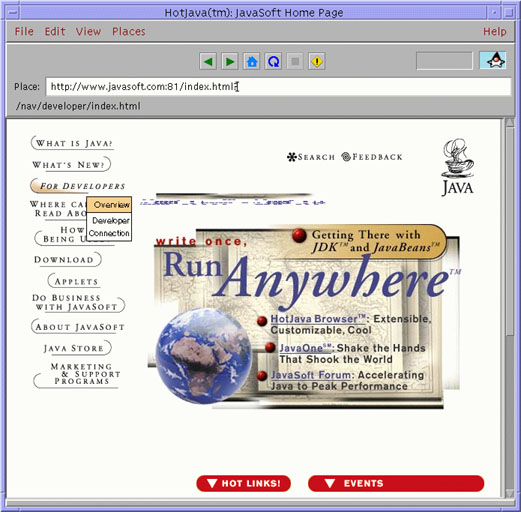This screenshot has width=521, height=512.
Task: Click the vertical scrollbar thumb
Action: tap(510, 231)
